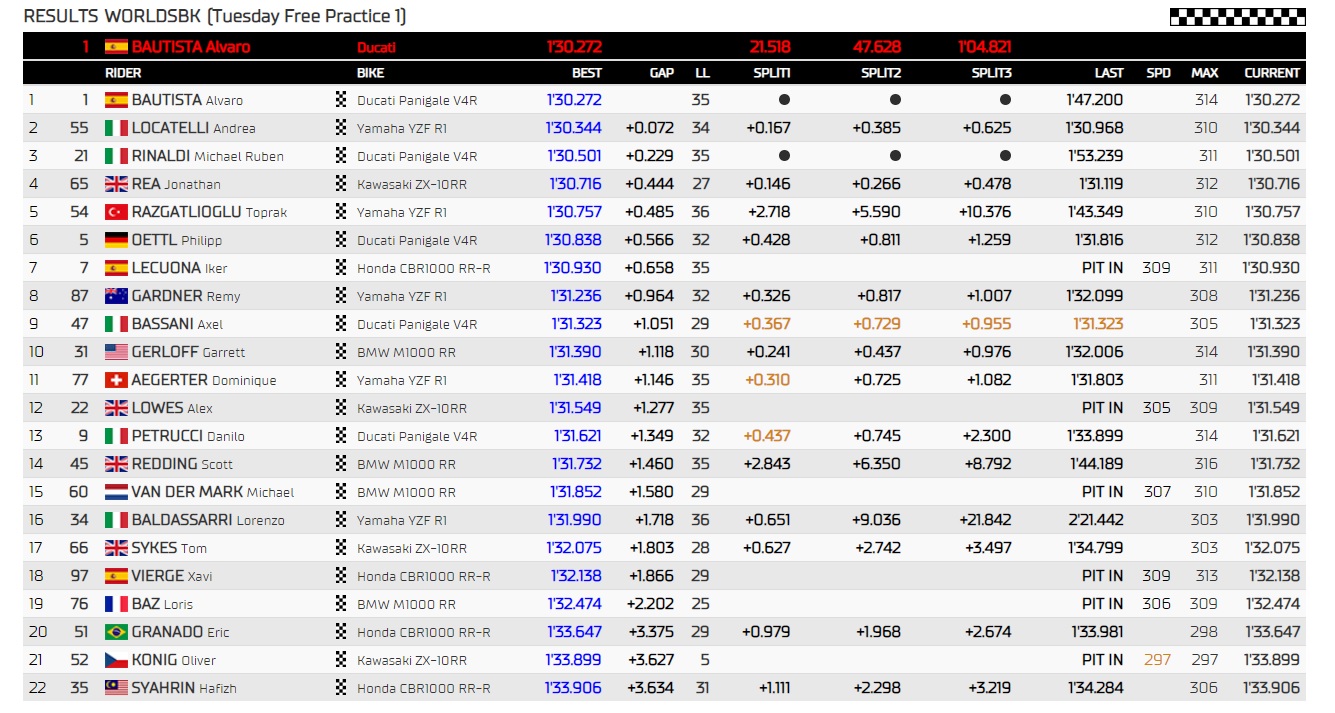The width and height of the screenshot is (1335, 713).
Task: Click the BIKE column header
Action: tap(370, 73)
